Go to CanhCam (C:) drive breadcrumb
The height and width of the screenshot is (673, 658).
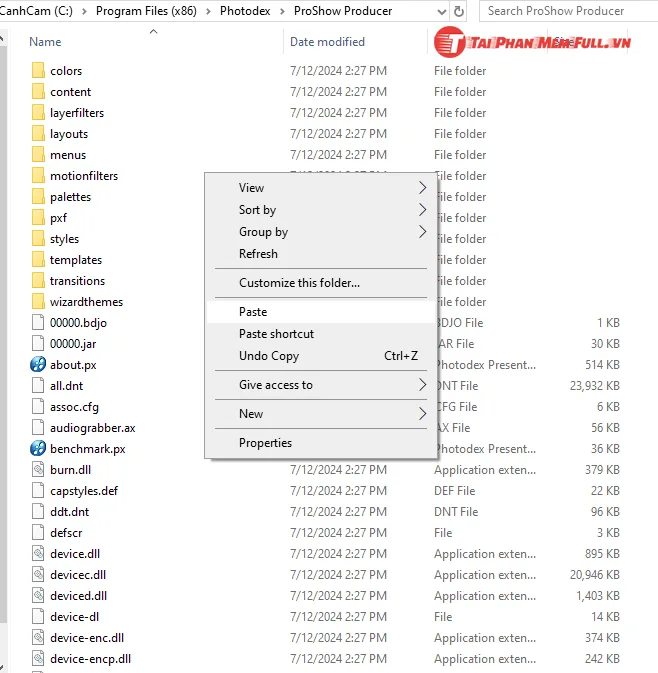pyautogui.click(x=36, y=11)
